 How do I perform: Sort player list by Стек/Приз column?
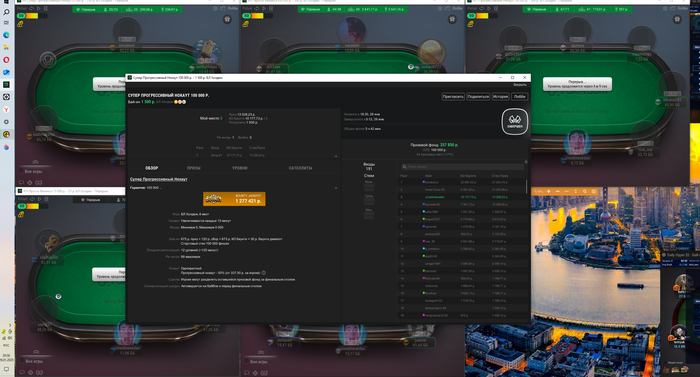coord(499,176)
